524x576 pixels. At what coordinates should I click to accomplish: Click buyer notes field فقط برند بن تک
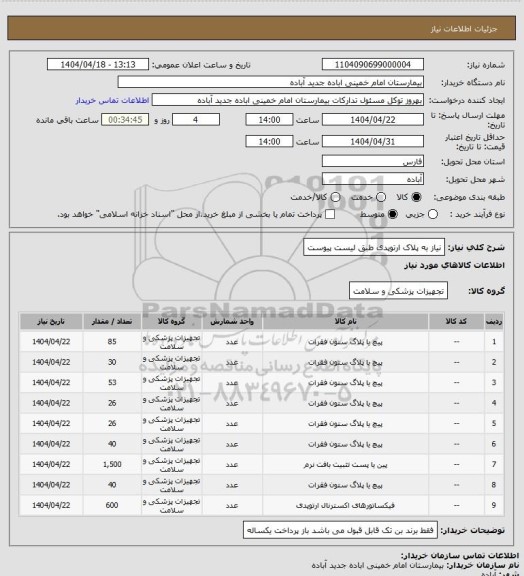340,530
